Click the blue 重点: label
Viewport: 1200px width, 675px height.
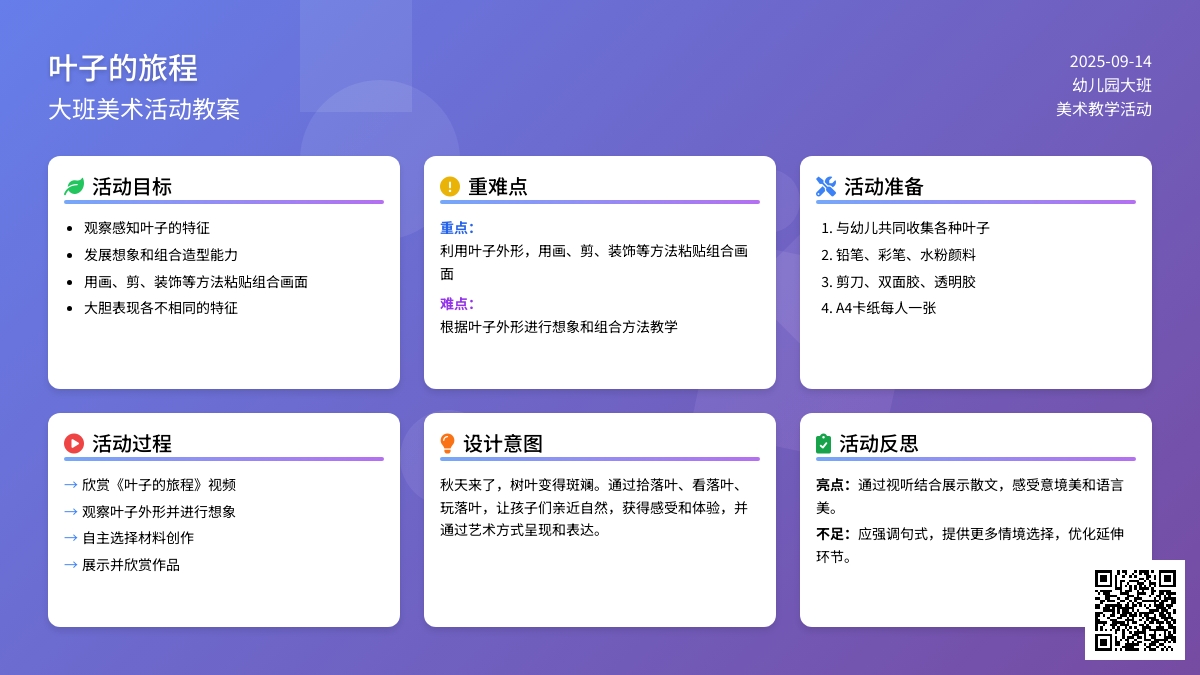coord(457,228)
